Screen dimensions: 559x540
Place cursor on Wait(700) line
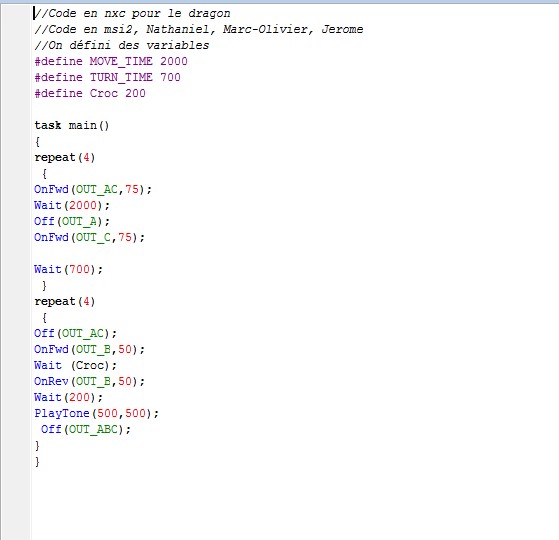pyautogui.click(x=68, y=269)
